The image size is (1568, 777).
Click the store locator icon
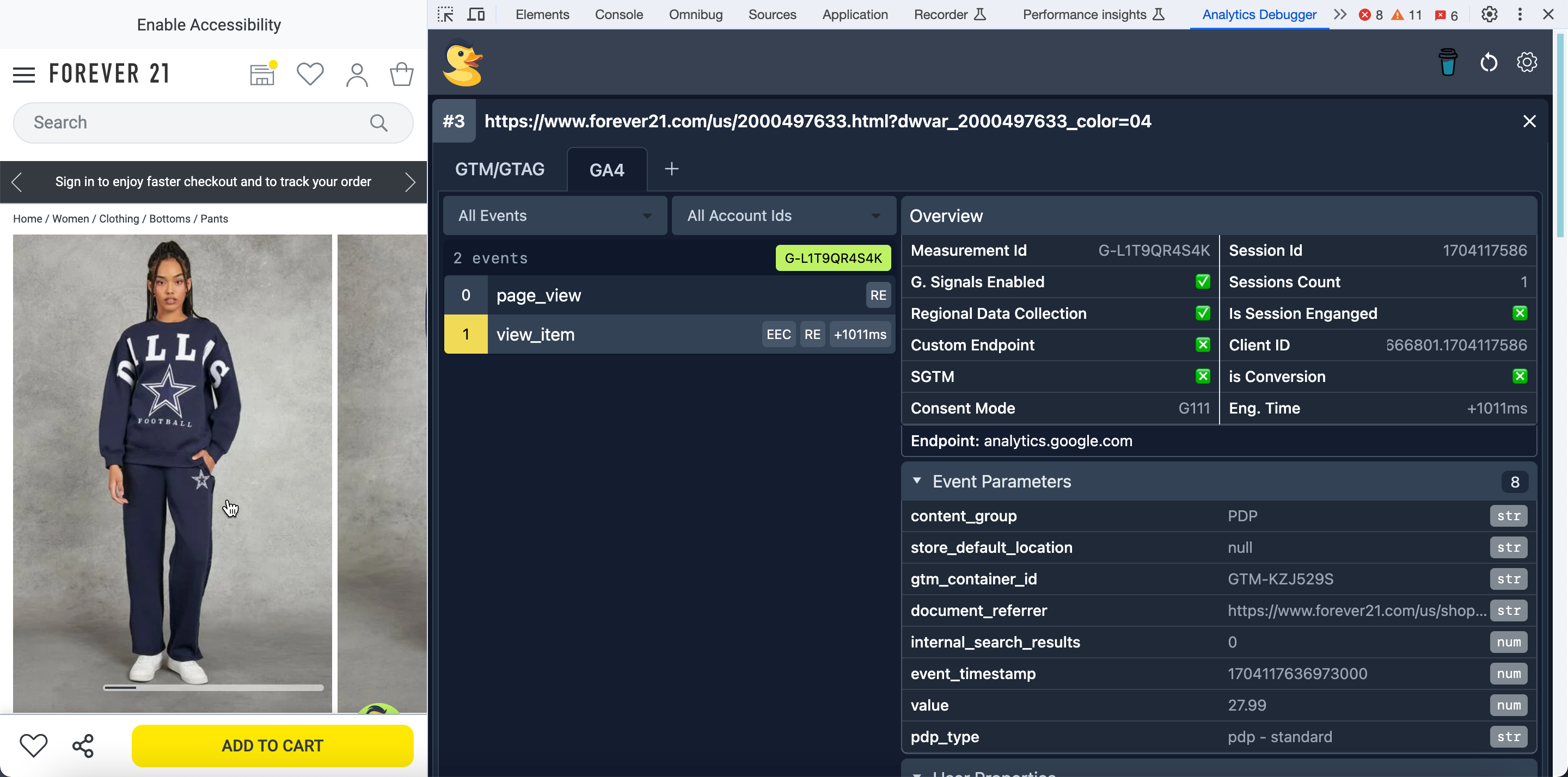pyautogui.click(x=262, y=74)
